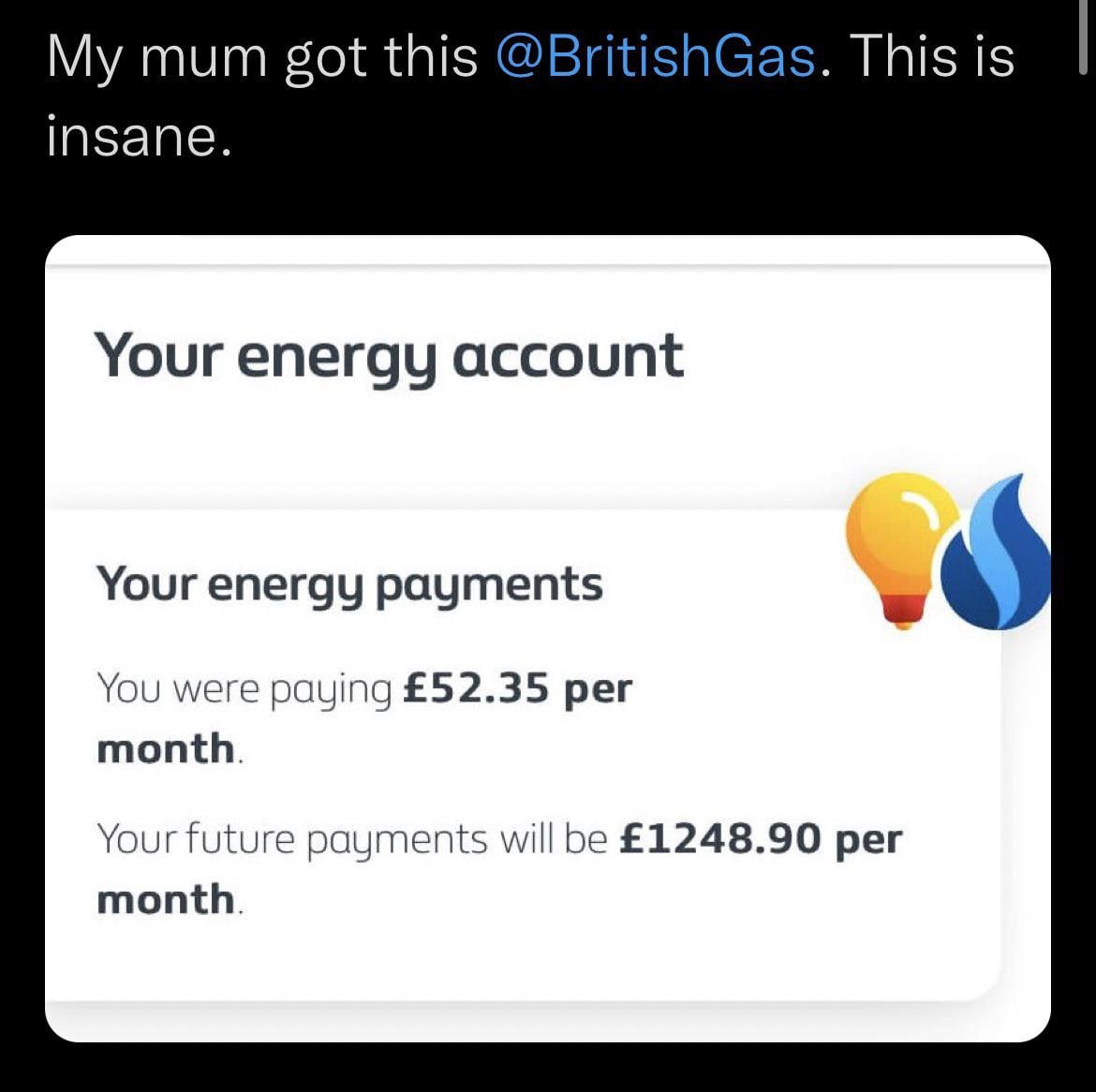Click the 'Your energy payments' heading
This screenshot has height=1092, width=1096.
349,585
